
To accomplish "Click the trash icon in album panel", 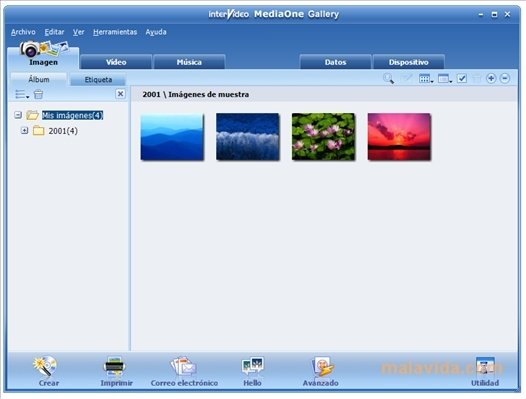I will [x=39, y=94].
